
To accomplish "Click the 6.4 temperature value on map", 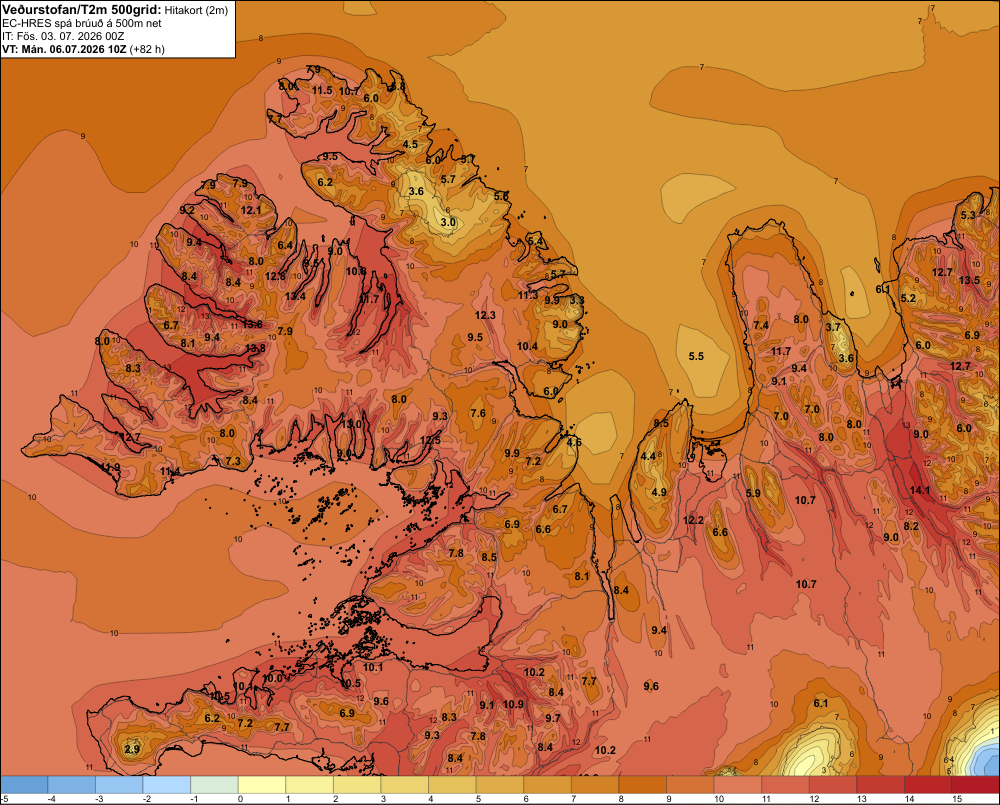I will pyautogui.click(x=285, y=245).
